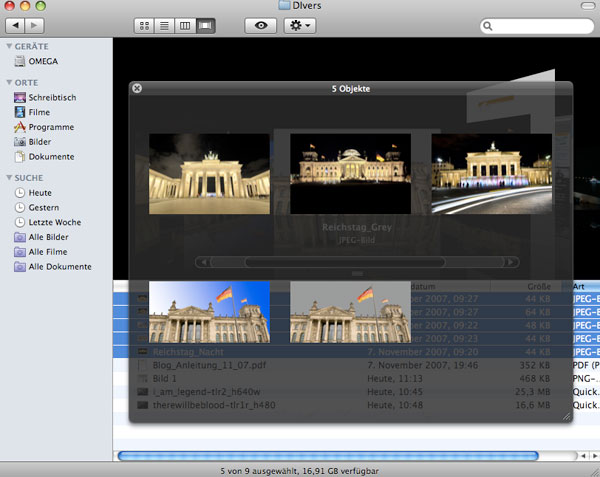Click the Quick Look eye button

(x=261, y=26)
